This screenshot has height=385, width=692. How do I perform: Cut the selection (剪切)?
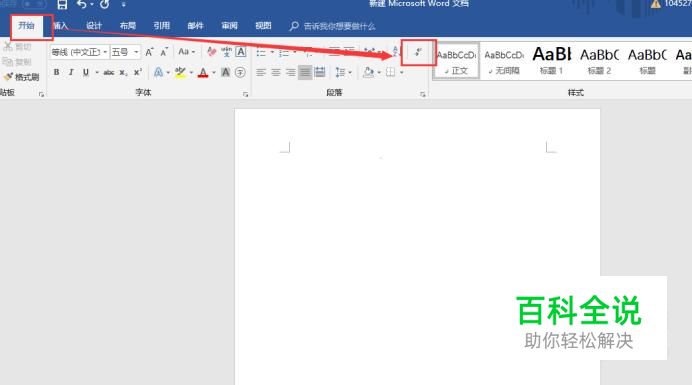pyautogui.click(x=17, y=47)
